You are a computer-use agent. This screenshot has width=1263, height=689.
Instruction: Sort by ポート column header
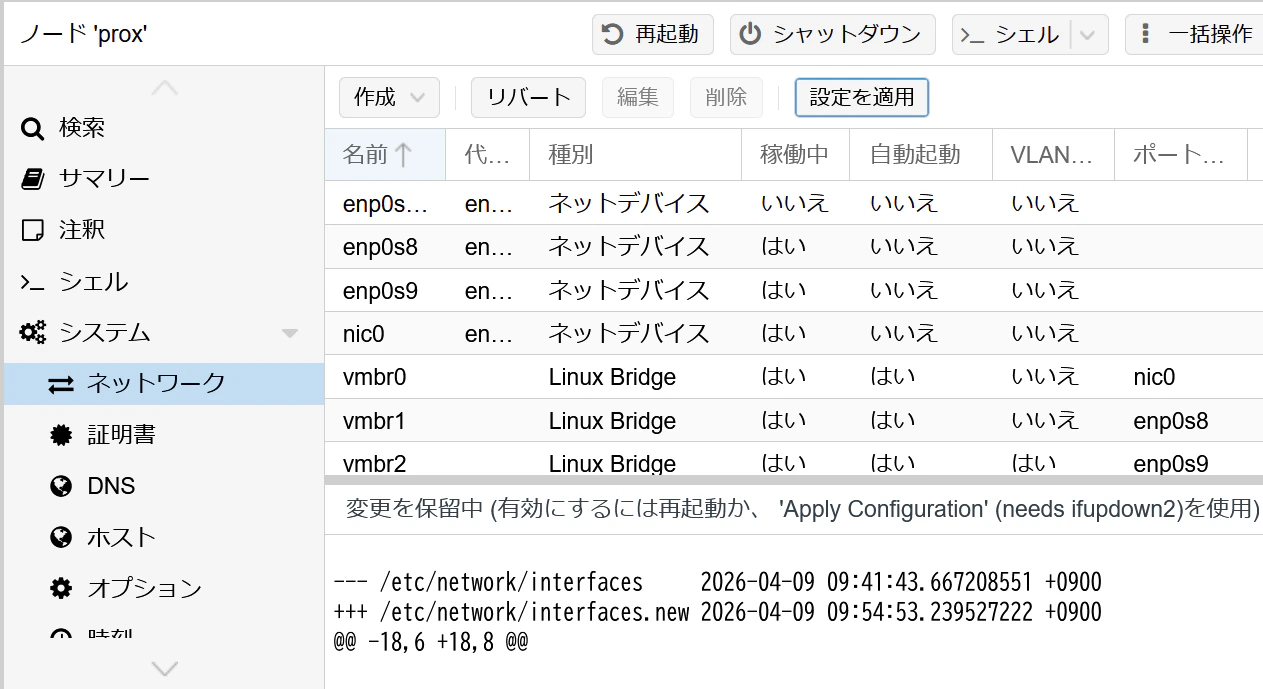pyautogui.click(x=1181, y=154)
